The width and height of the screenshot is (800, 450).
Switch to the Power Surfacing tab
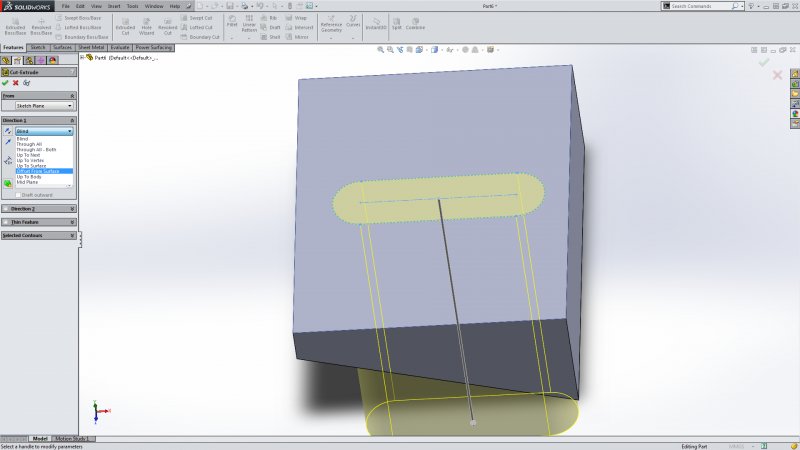[x=154, y=47]
